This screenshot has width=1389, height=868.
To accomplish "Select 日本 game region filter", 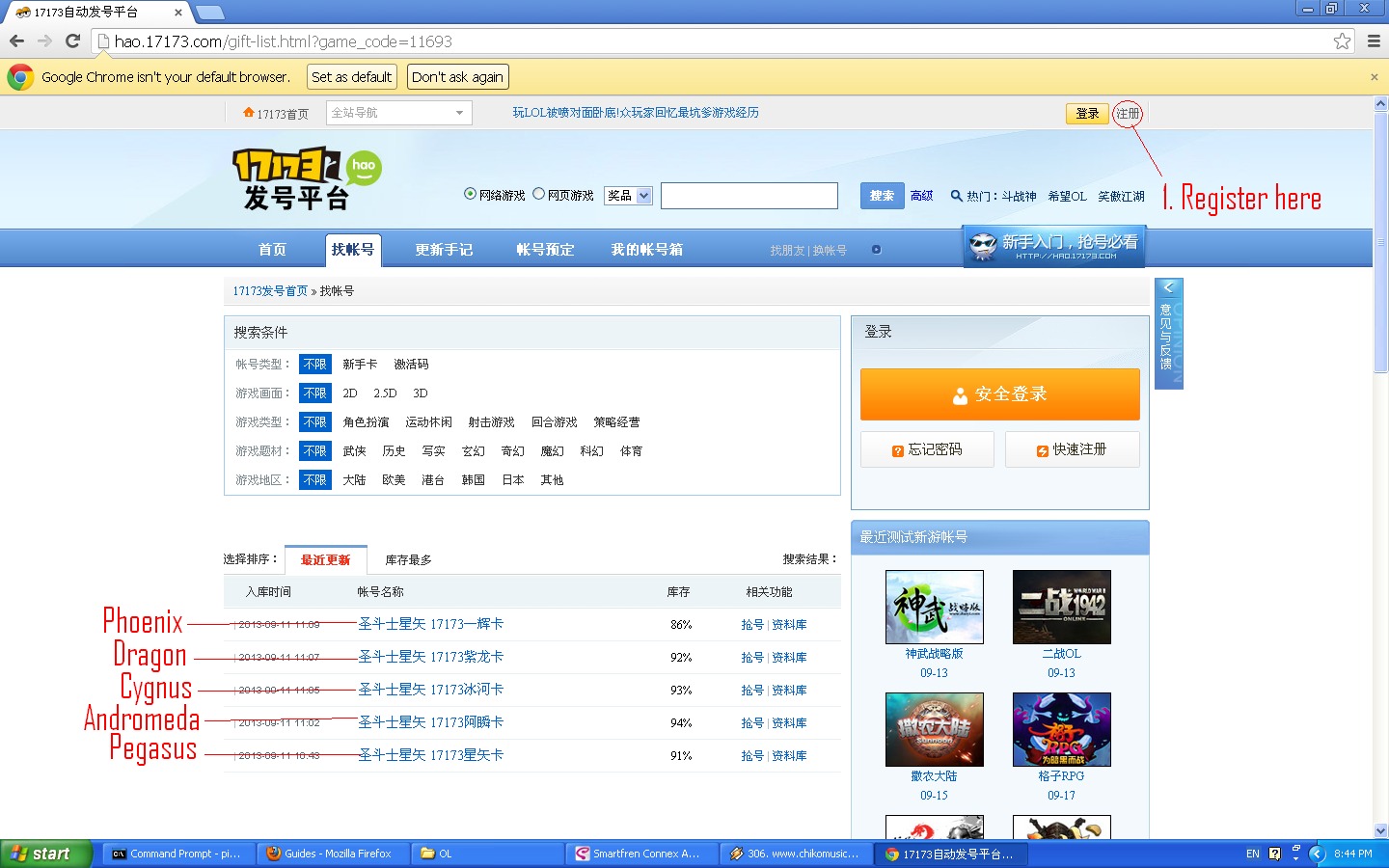I will [x=512, y=480].
